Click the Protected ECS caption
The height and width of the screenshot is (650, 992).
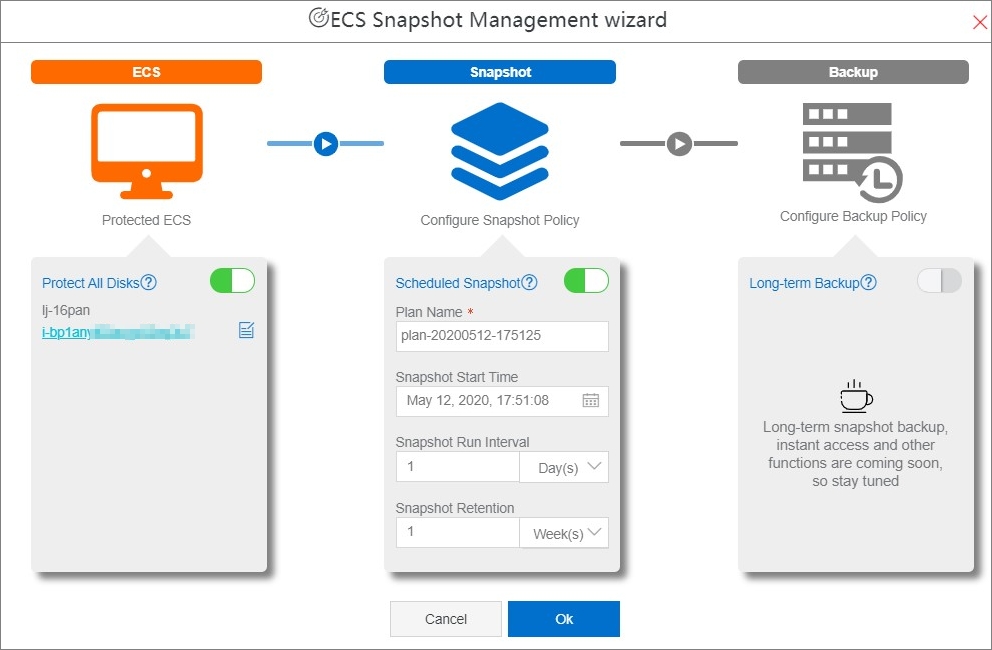146,220
